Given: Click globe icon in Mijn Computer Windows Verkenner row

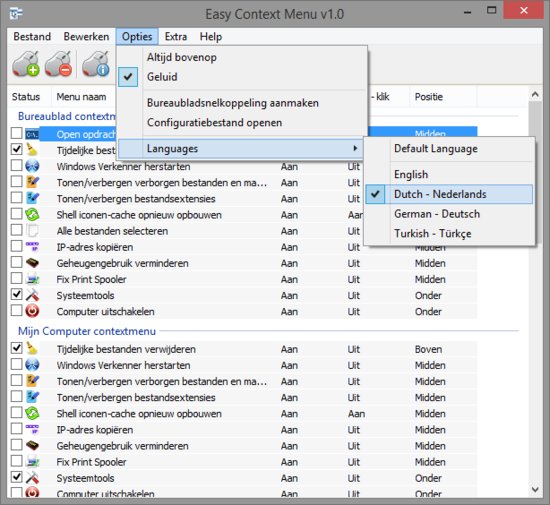Looking at the screenshot, I should 32,365.
